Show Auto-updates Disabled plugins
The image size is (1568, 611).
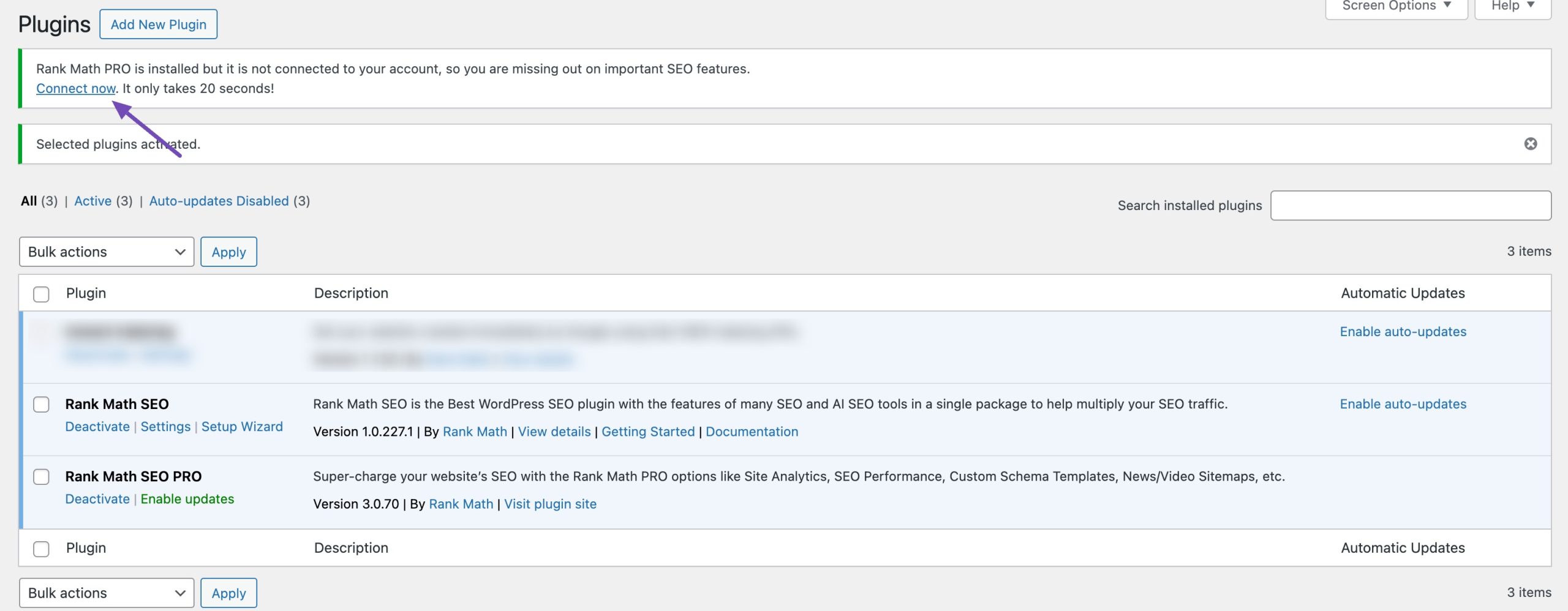219,201
